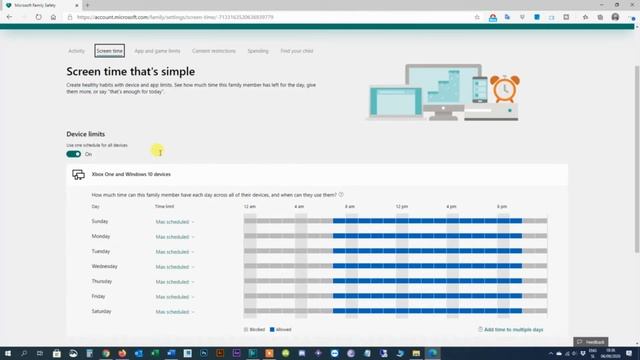Open the Favorites list icon in the toolbar
Screen dimensions: 640x360
(x=585, y=17)
